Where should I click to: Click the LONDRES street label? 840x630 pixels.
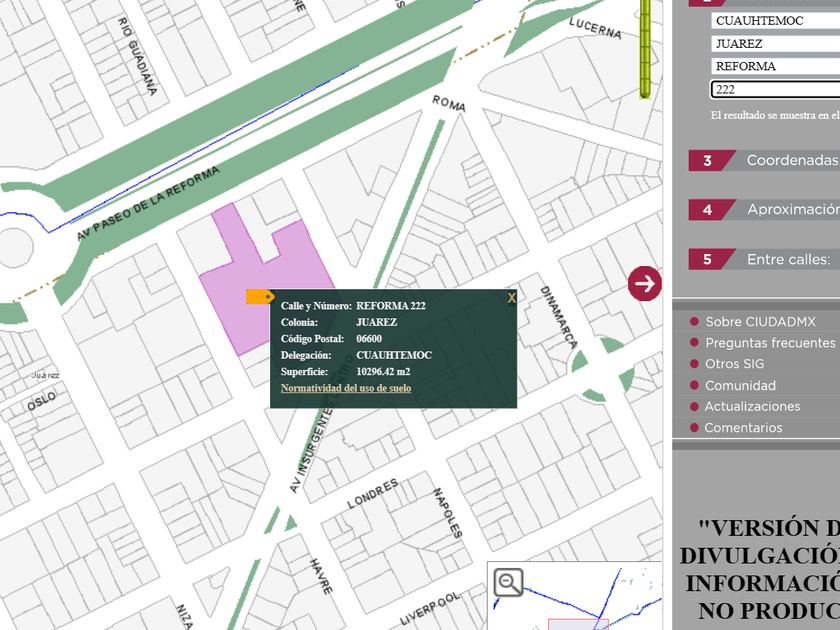[x=372, y=493]
